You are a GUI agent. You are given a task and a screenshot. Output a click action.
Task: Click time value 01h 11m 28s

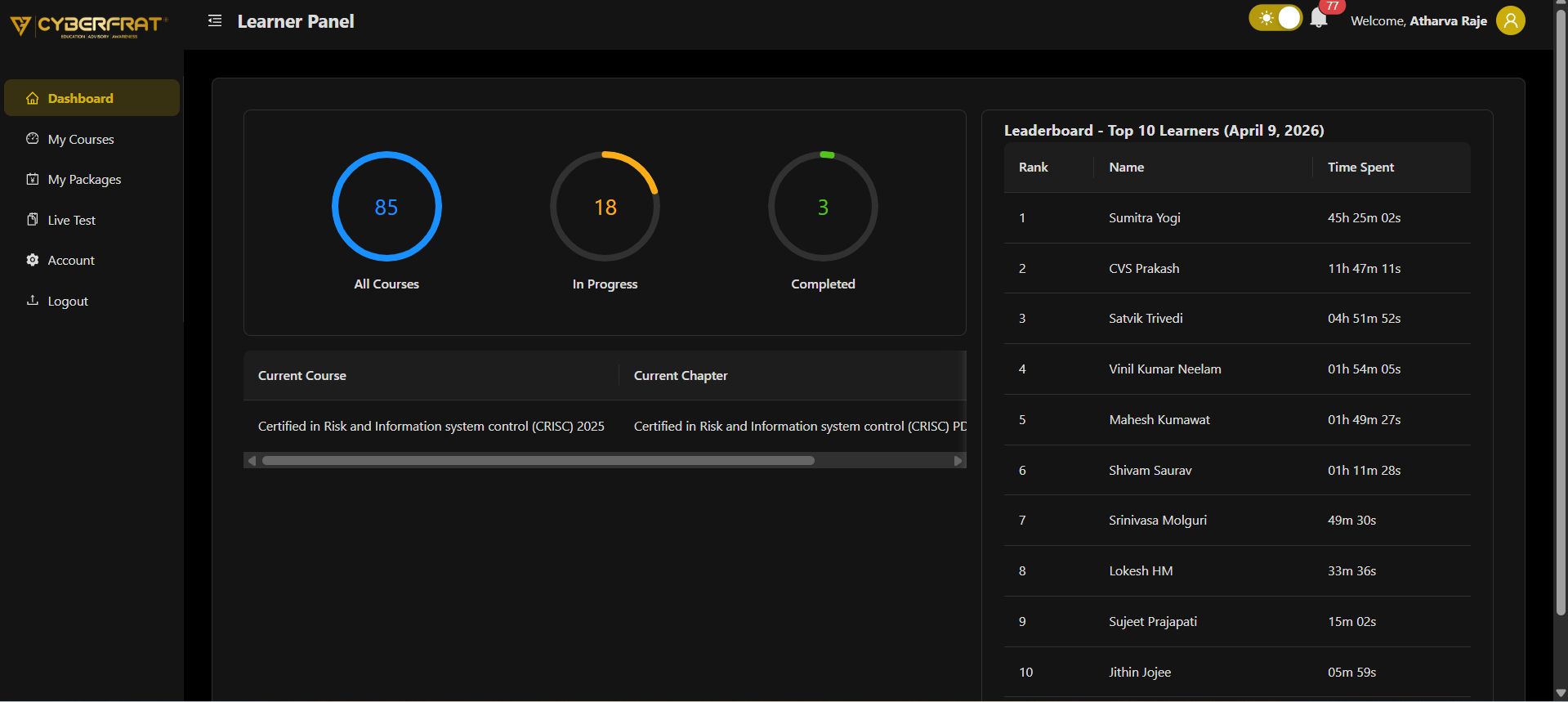click(1364, 470)
